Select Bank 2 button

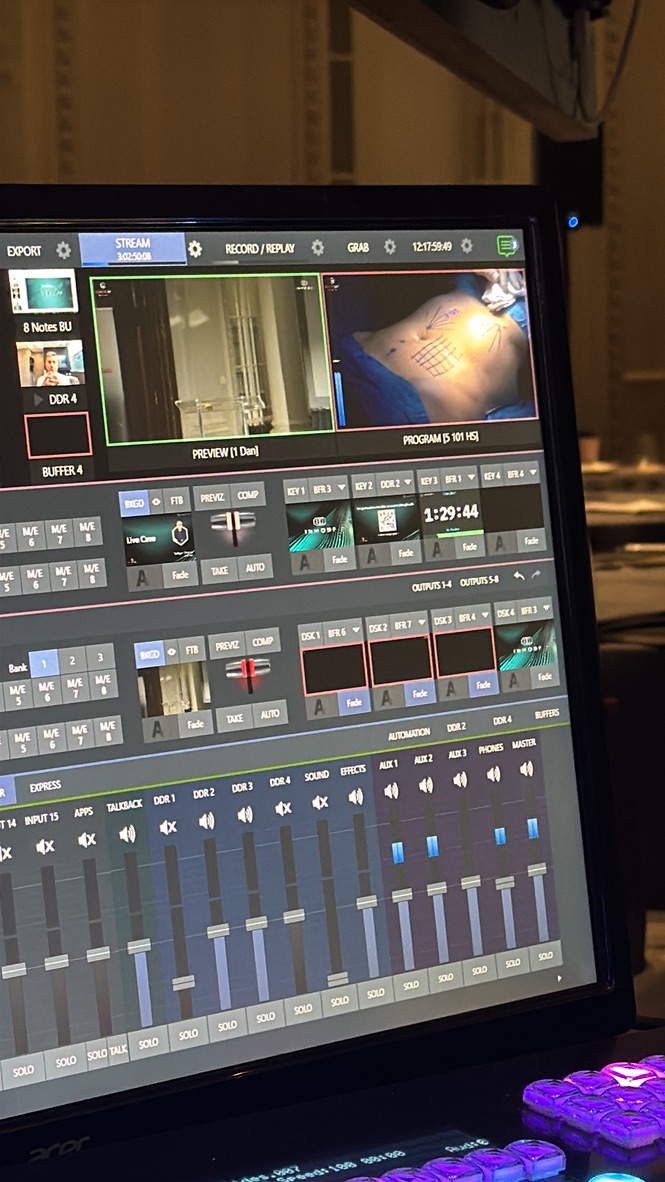pos(72,660)
